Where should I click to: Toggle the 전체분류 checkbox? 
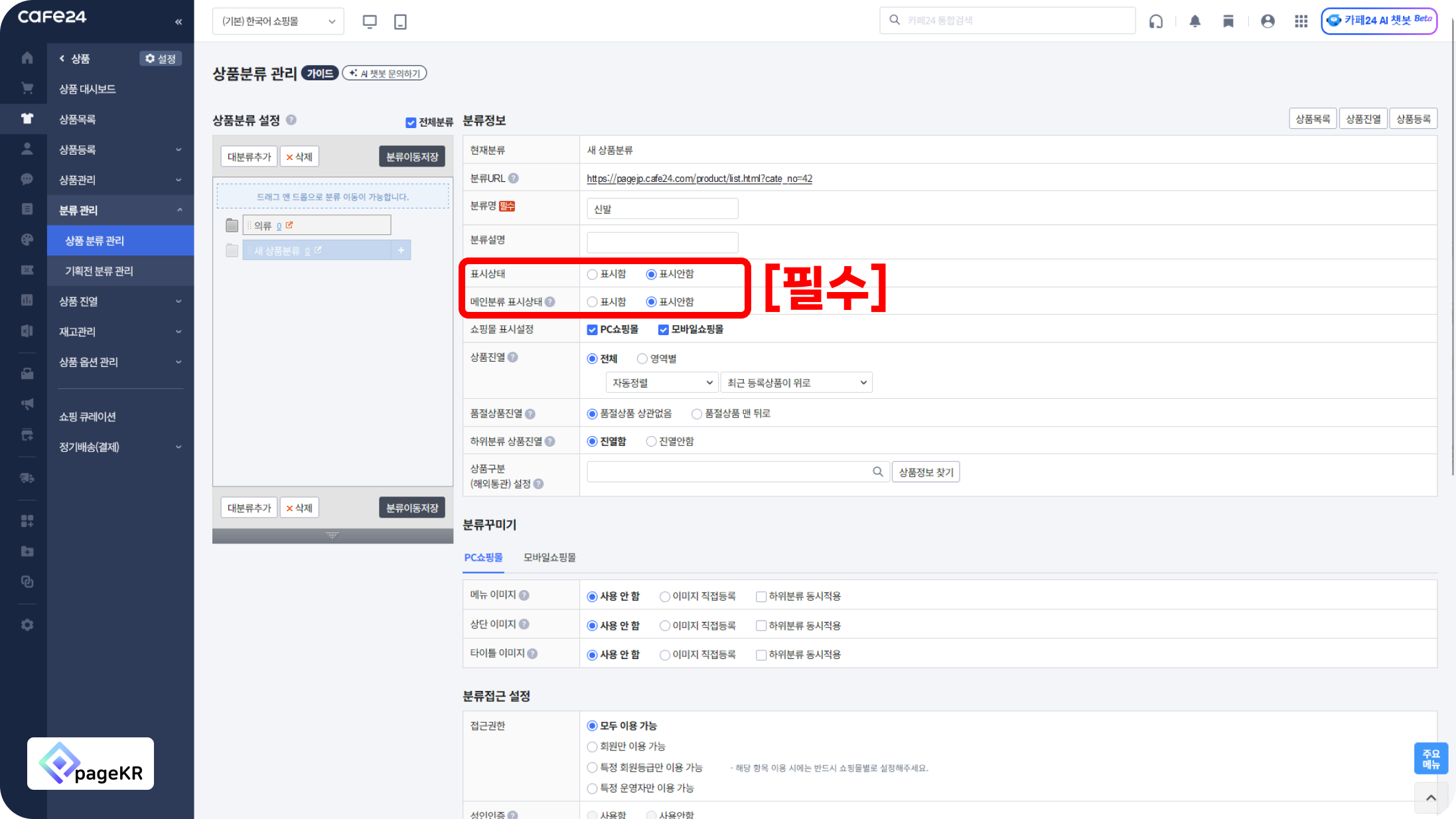tap(411, 122)
